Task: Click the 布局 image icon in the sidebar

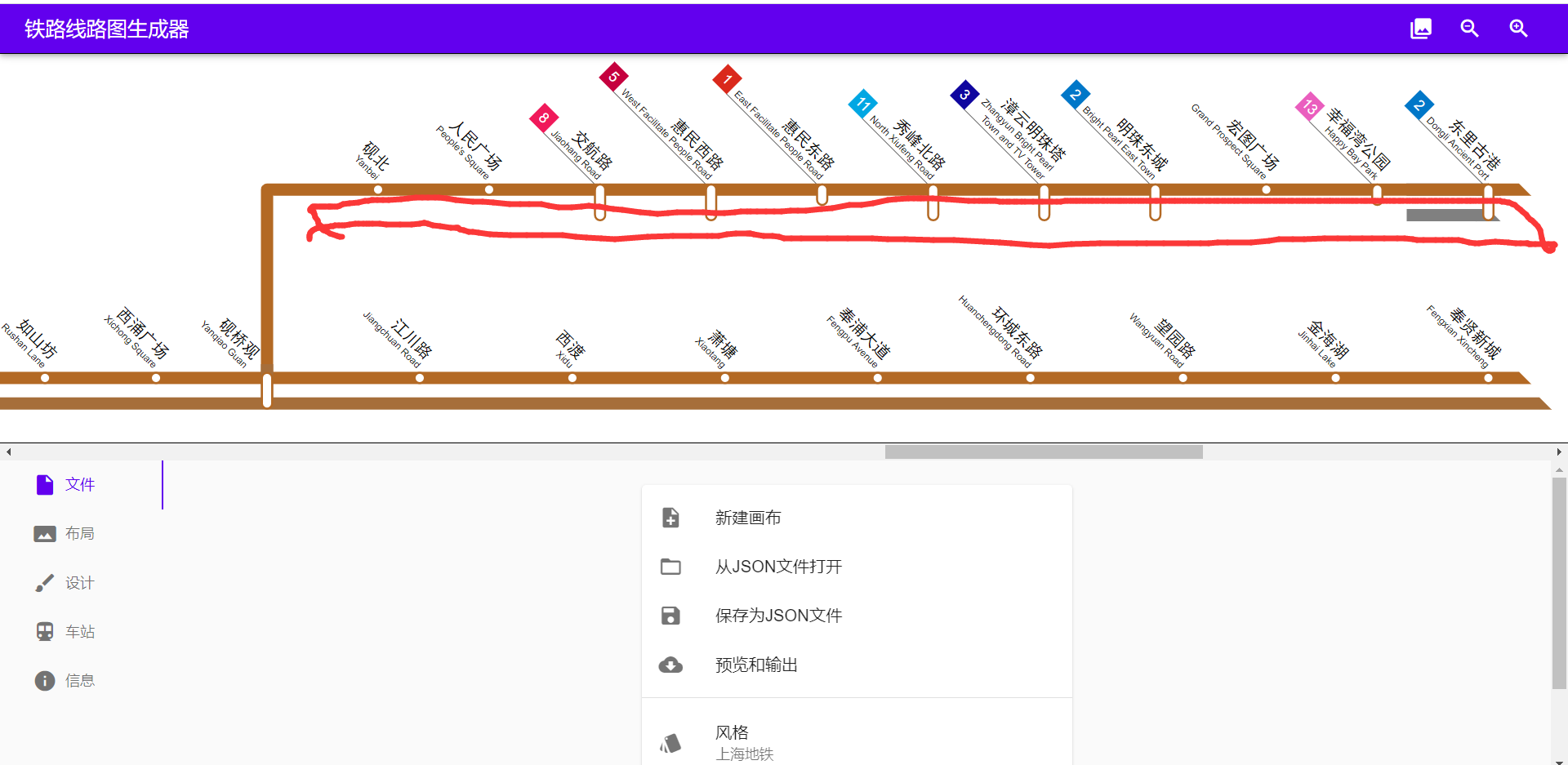Action: [45, 533]
